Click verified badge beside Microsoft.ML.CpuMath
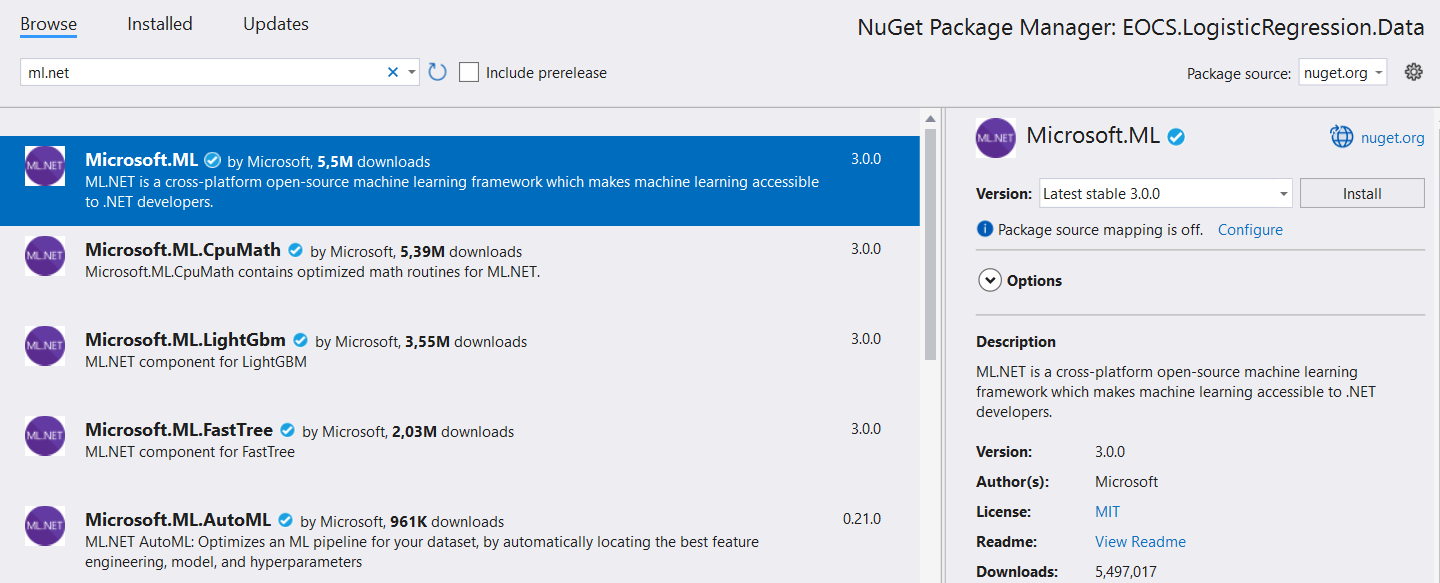1440x583 pixels. [296, 250]
